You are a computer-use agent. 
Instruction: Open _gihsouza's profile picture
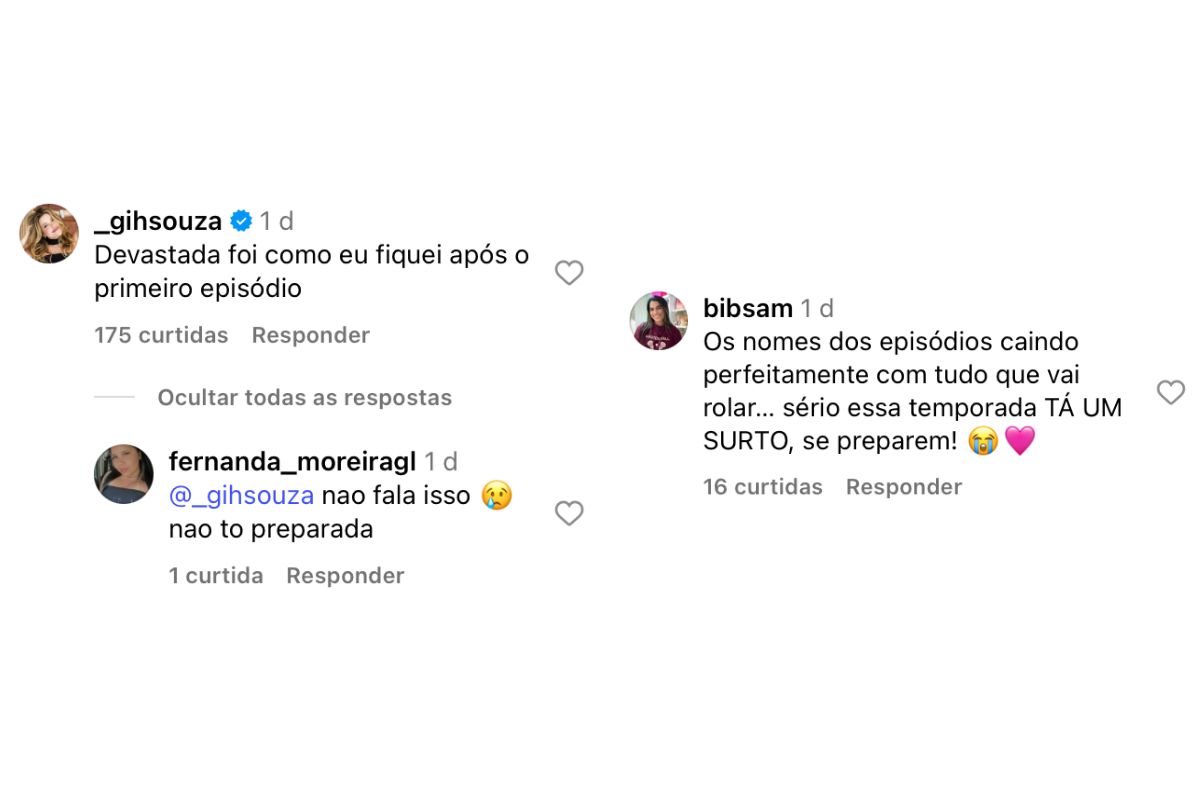pyautogui.click(x=47, y=232)
